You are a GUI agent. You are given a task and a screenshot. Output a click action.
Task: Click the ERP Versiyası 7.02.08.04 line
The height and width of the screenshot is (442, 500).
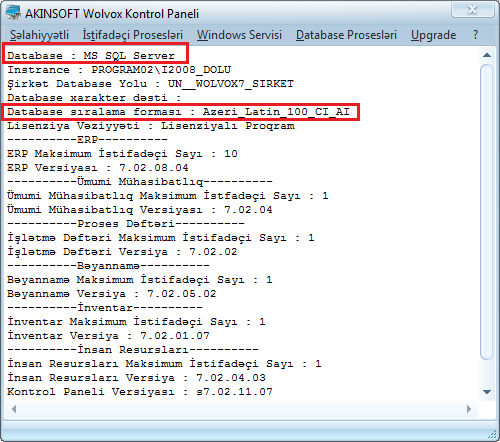(x=98, y=168)
